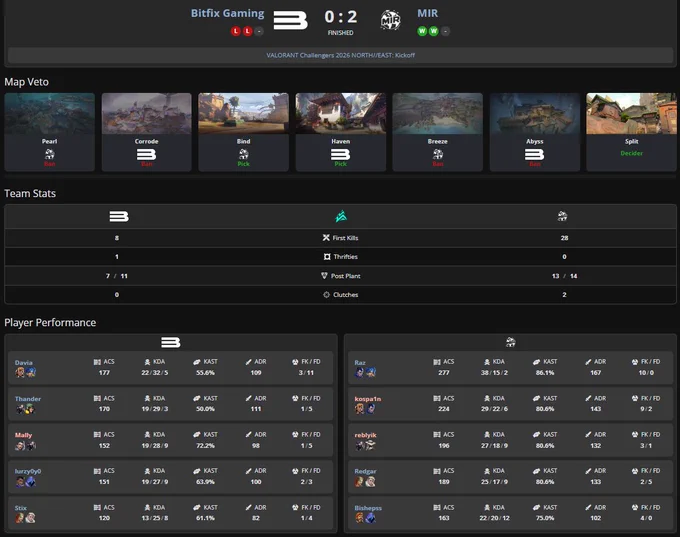Viewport: 680px width, 537px height.
Task: Click the ACS icon in Davia's row
Action: tap(97, 362)
